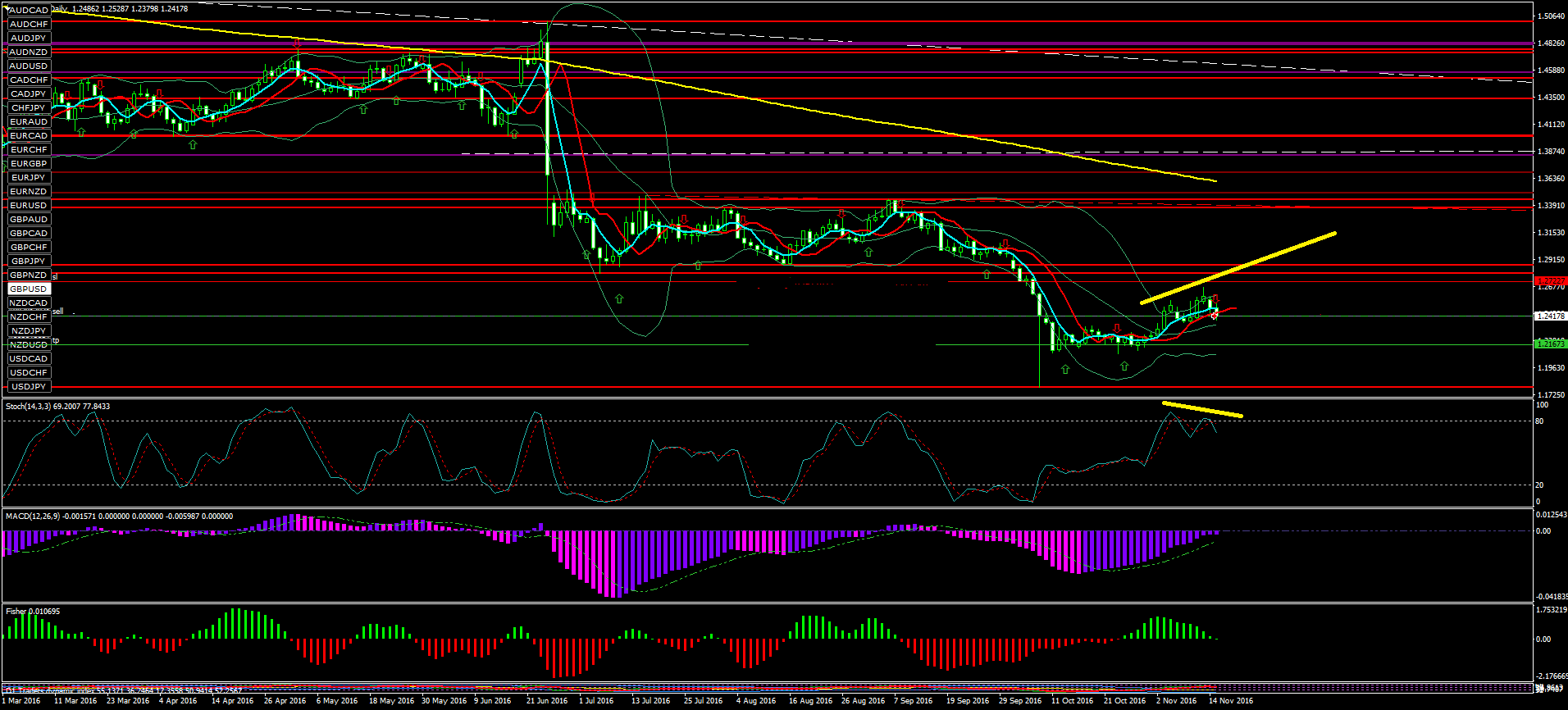Click current price label 1.24178 on the price axis
This screenshot has width=1568, height=710.
1550,316
